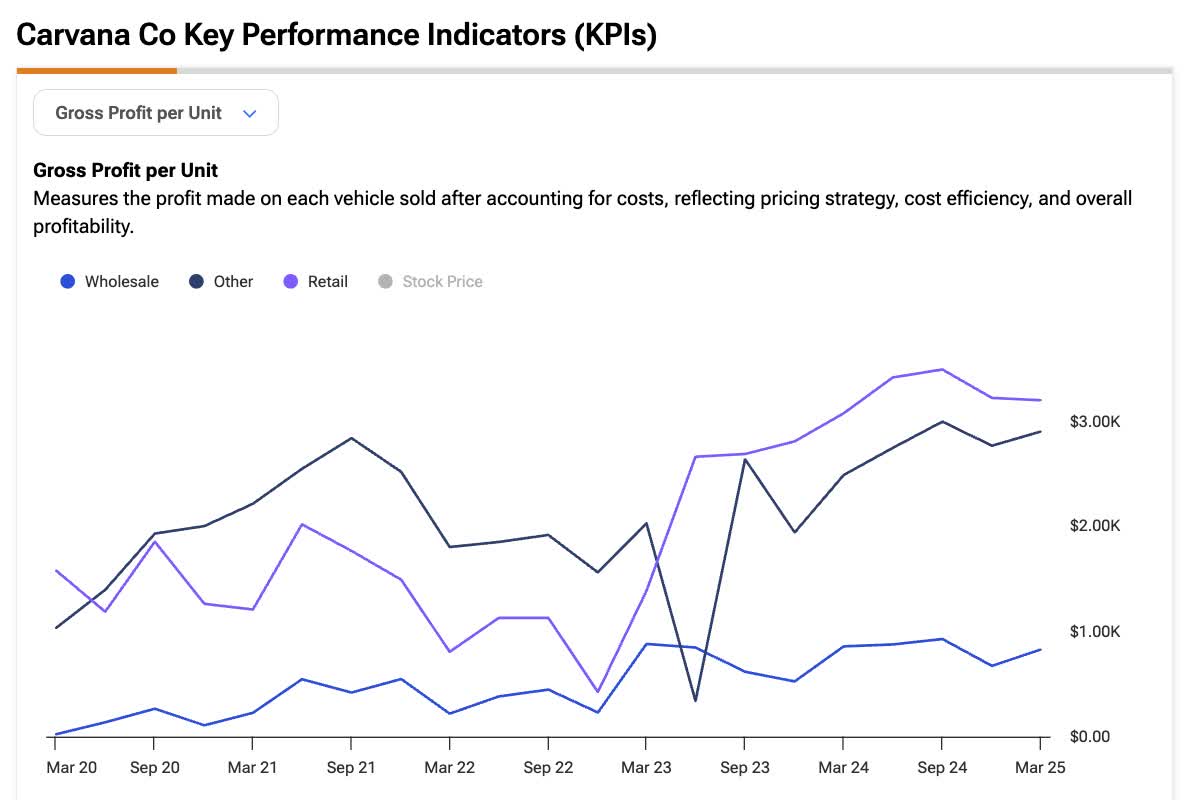Click the dropdown chevron arrow icon
1192x800 pixels.
[249, 113]
